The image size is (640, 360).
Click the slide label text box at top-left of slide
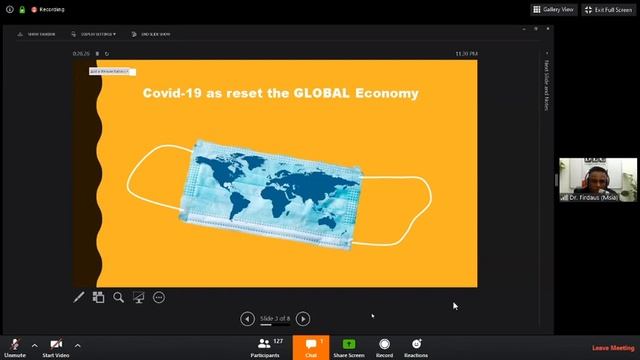coord(113,71)
